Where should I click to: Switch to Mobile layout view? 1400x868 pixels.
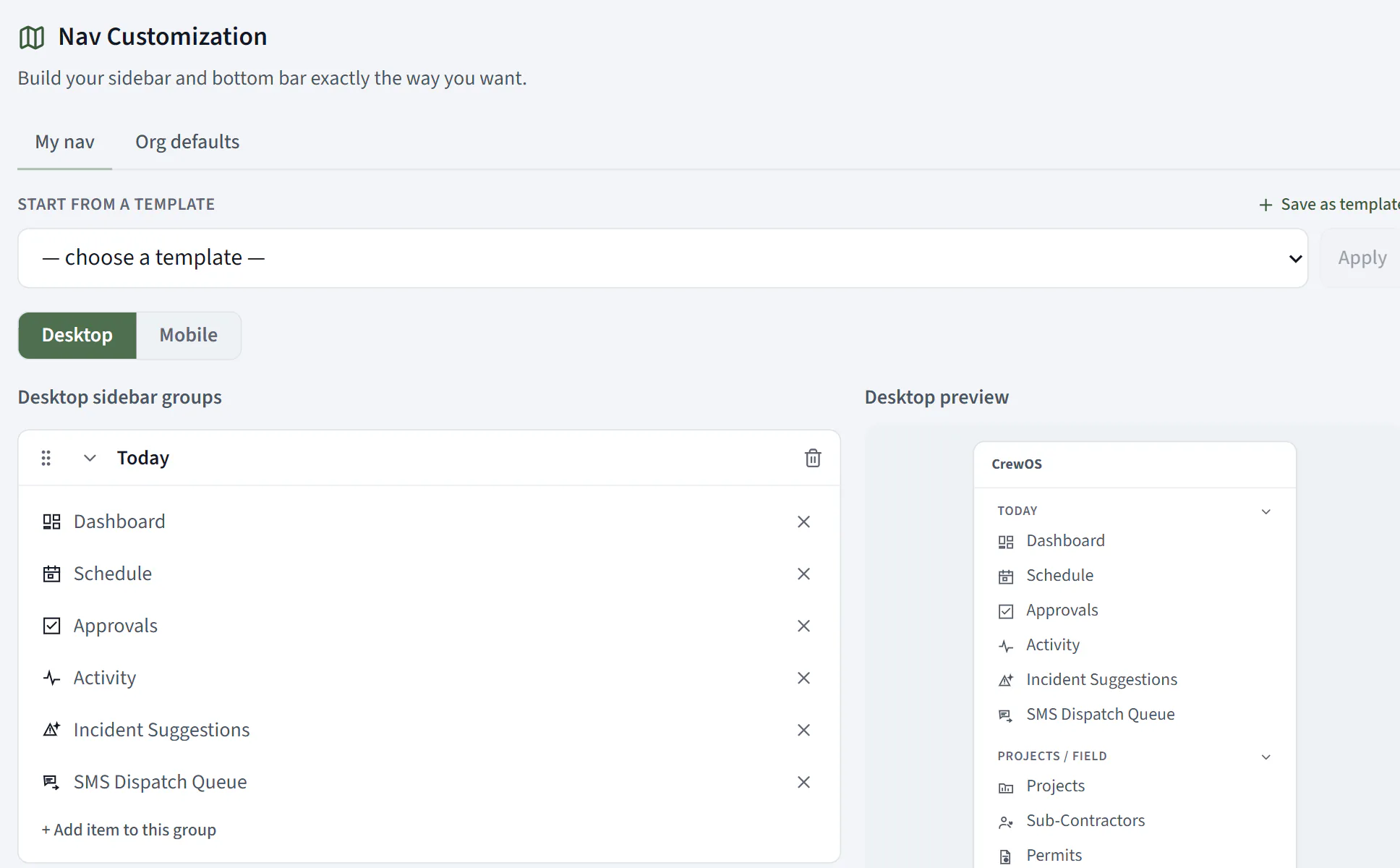[189, 336]
